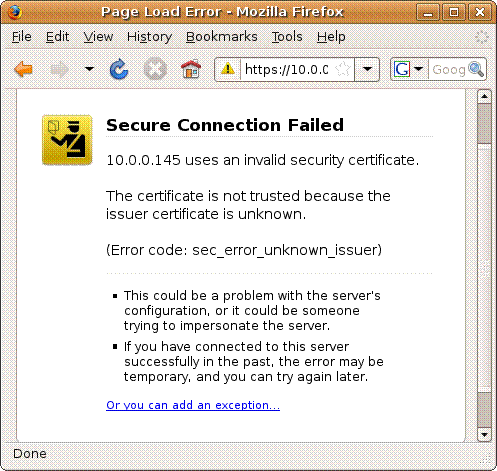This screenshot has height=471, width=497.
Task: Click 'Or you can add an exception…' link
Action: point(193,405)
